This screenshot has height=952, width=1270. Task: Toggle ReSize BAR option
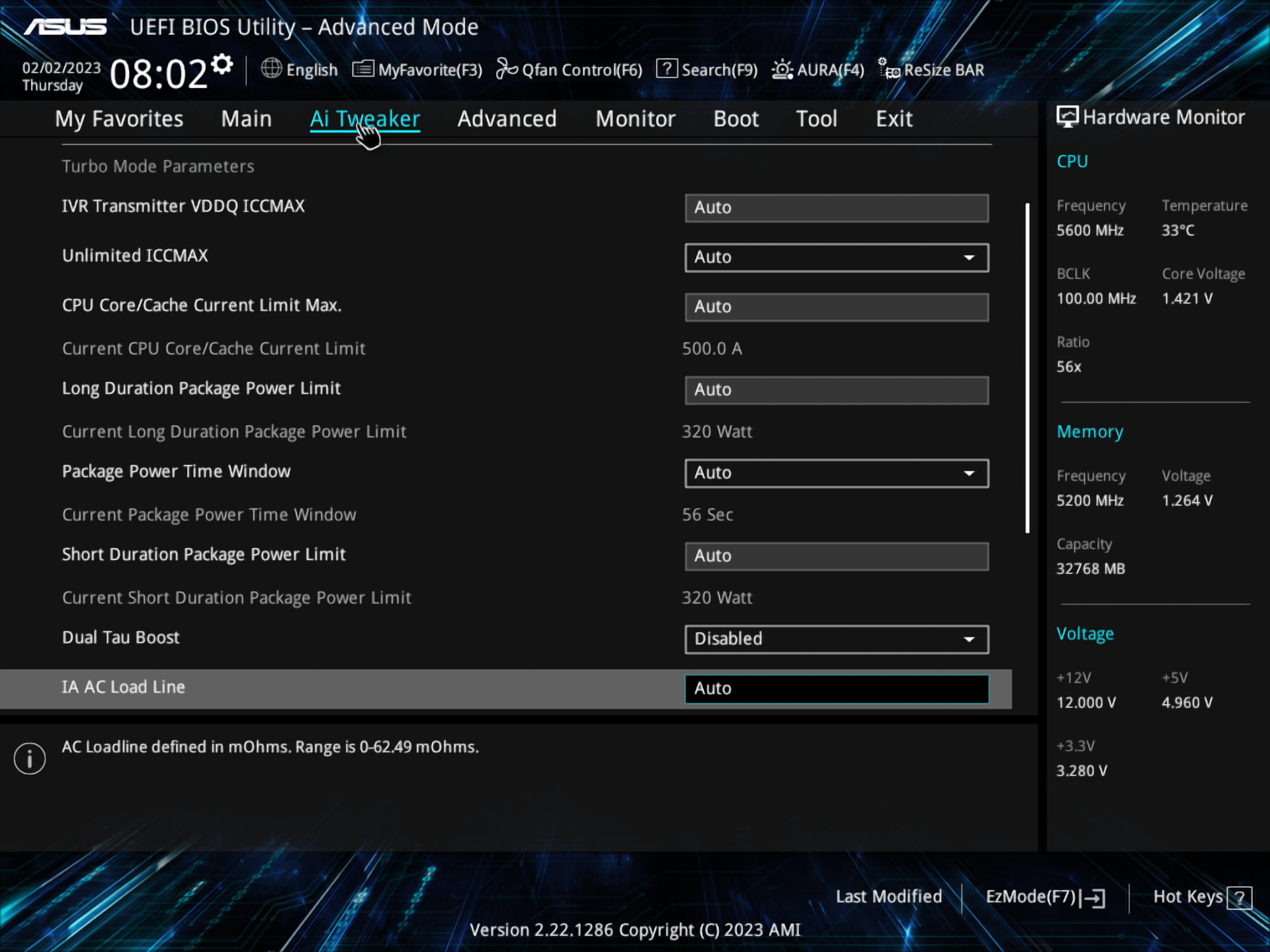point(931,69)
